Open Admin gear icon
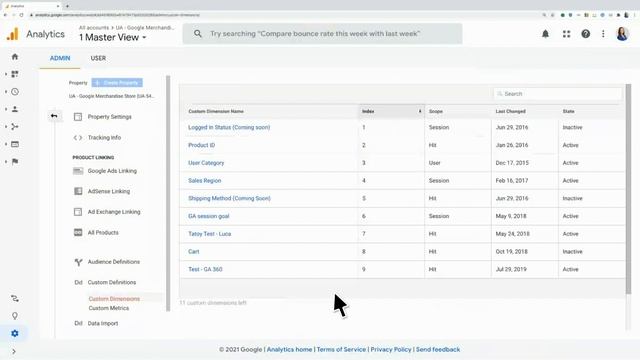640x360 pixels. pos(15,333)
